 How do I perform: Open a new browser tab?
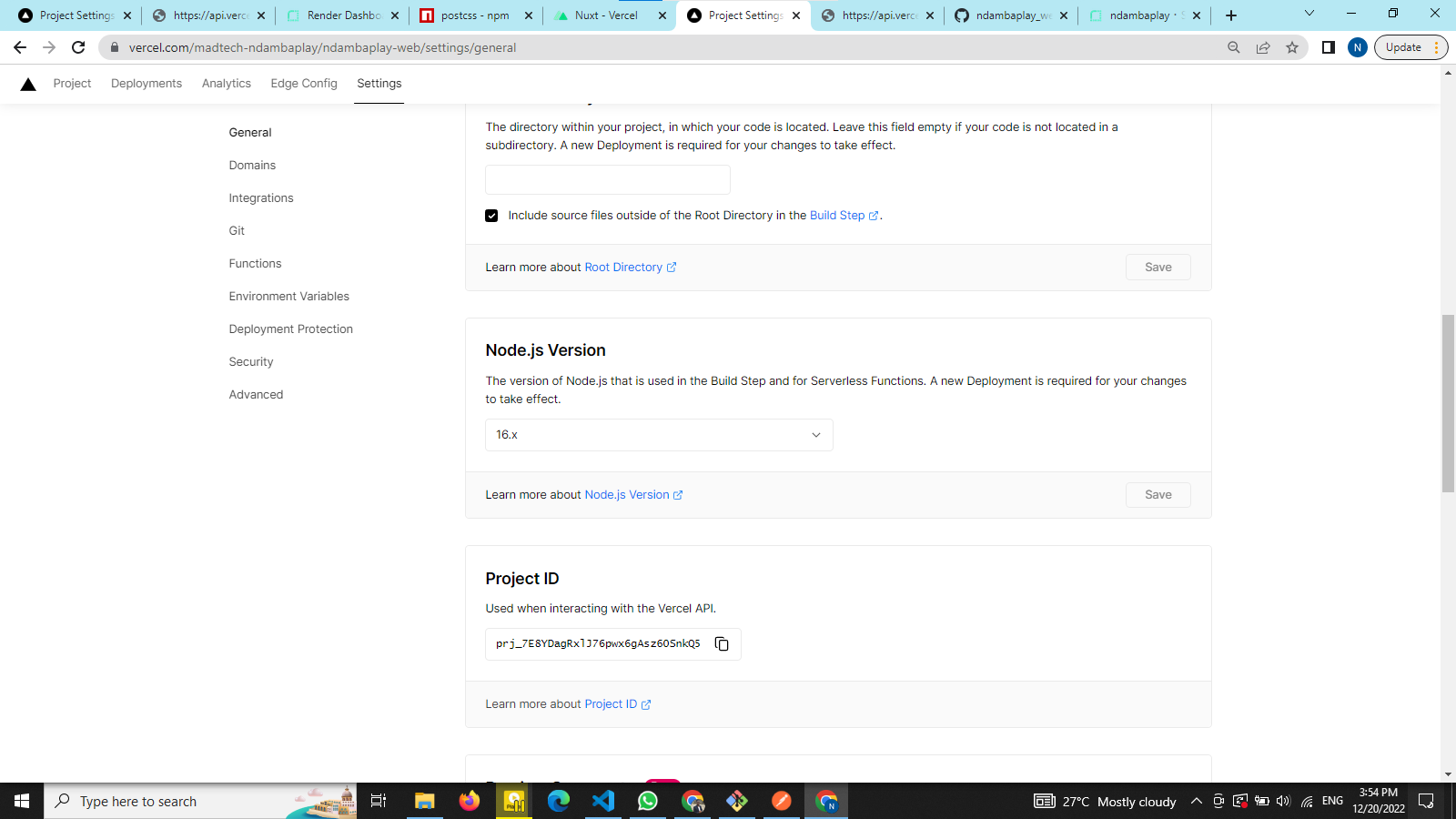tap(1231, 15)
